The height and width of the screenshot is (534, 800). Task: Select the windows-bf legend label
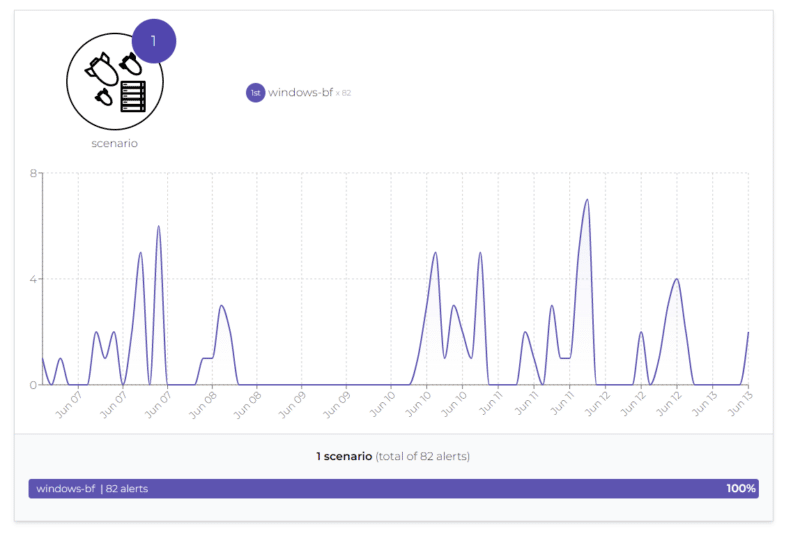[300, 93]
